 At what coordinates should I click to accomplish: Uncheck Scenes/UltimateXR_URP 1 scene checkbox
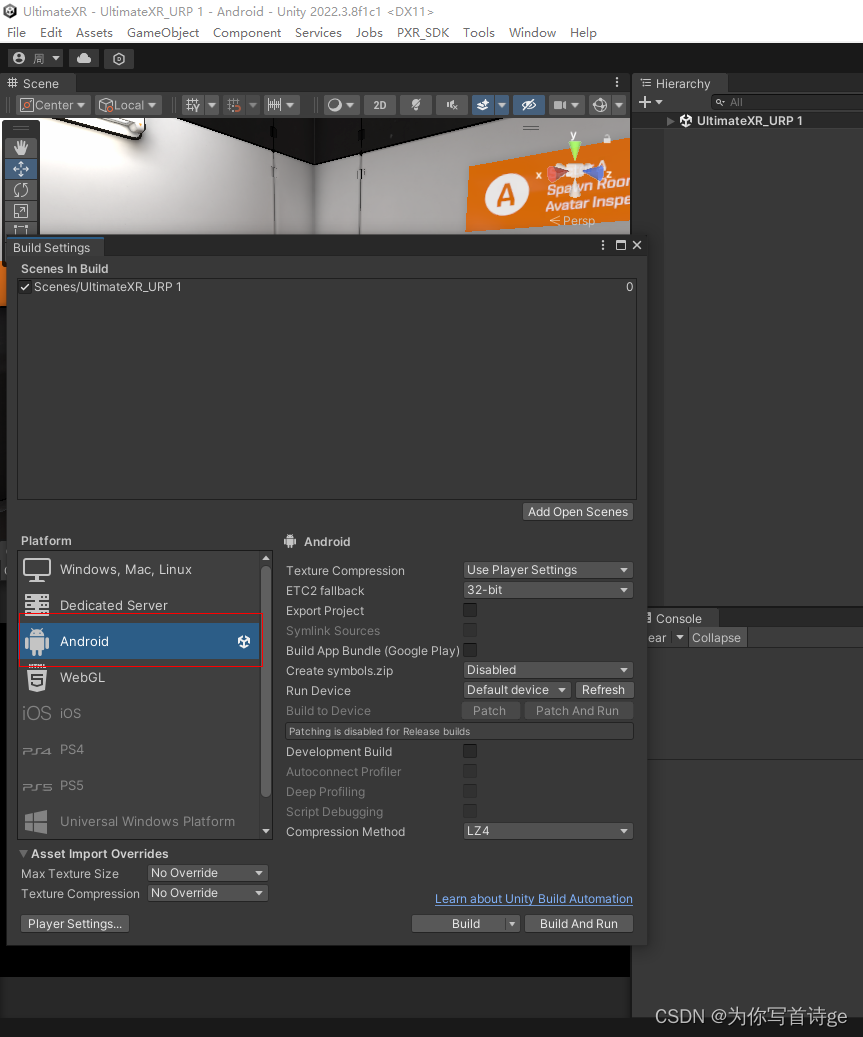point(25,286)
